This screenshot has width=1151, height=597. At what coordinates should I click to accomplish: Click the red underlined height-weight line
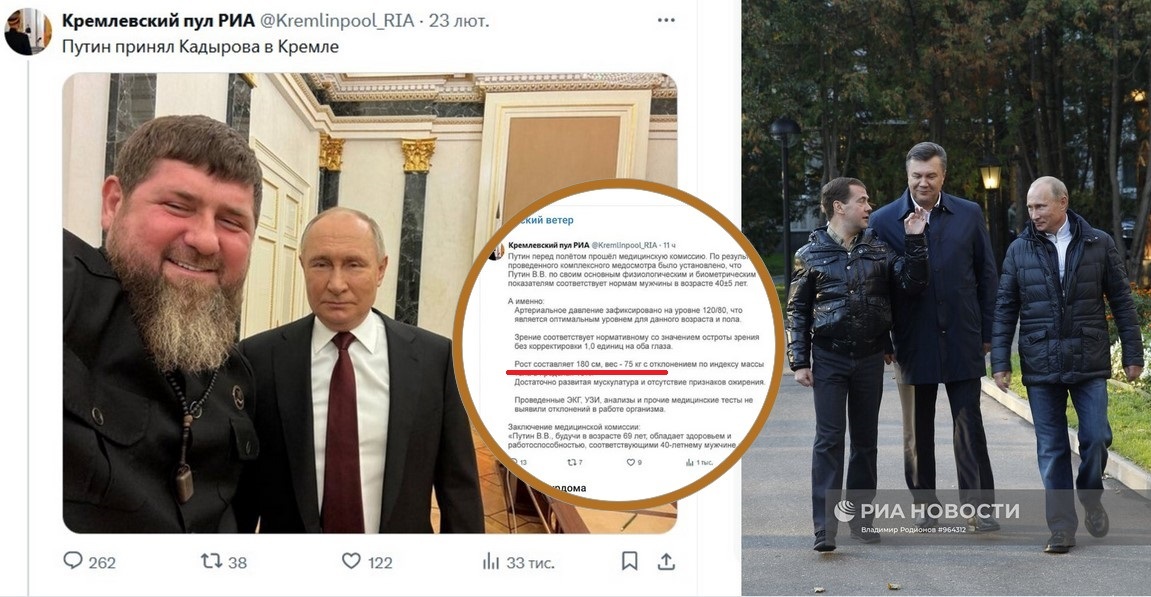coord(639,364)
